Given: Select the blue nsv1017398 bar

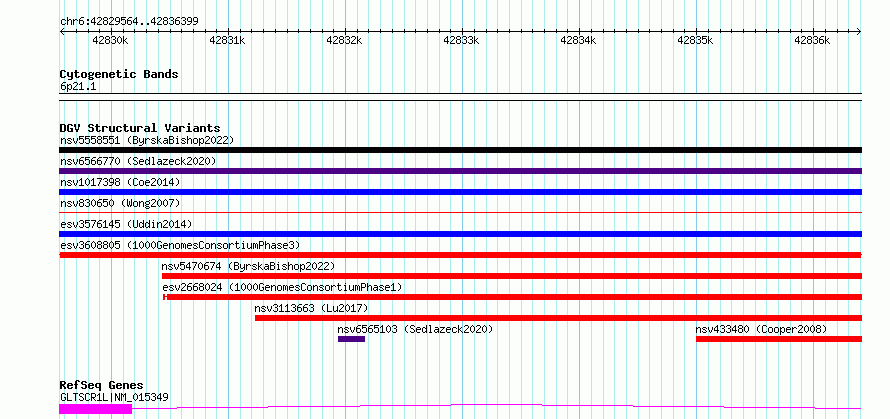Looking at the screenshot, I should [x=460, y=192].
